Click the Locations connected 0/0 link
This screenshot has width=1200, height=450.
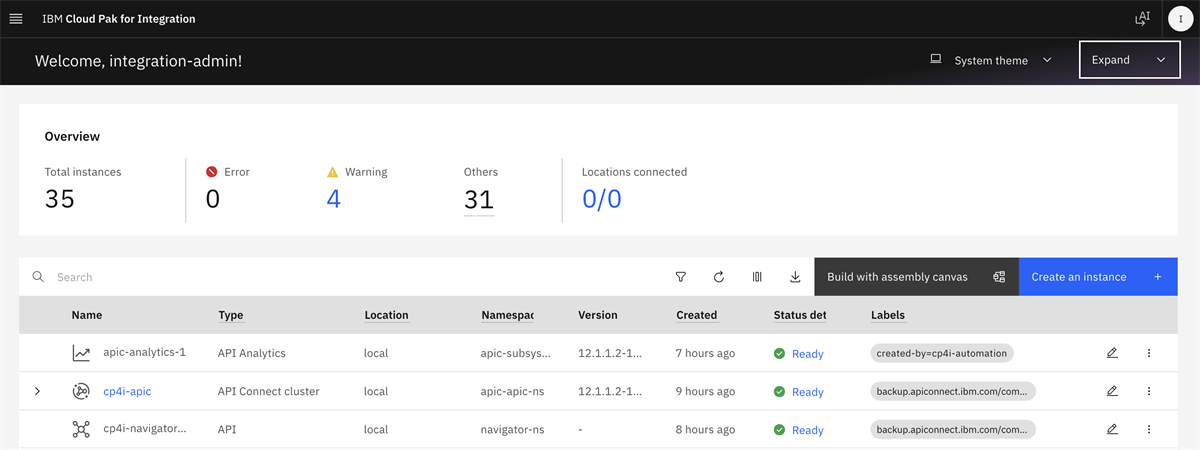(602, 199)
